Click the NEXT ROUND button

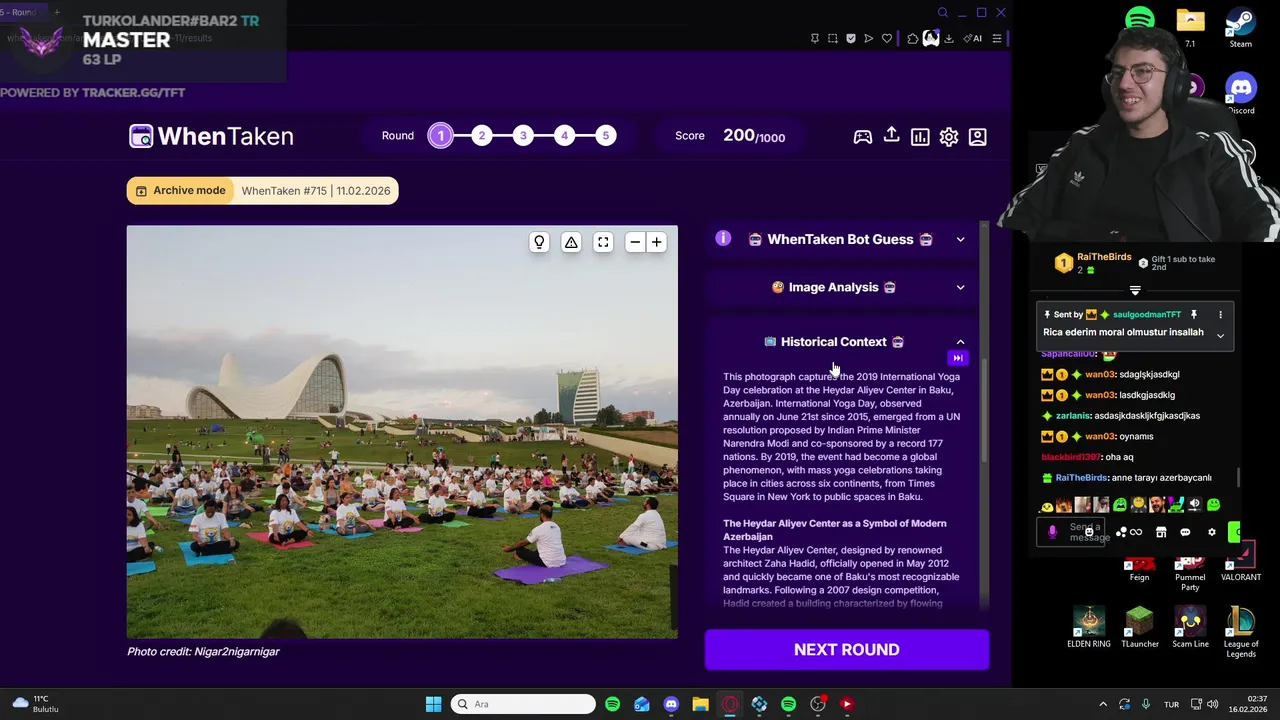[x=847, y=650]
